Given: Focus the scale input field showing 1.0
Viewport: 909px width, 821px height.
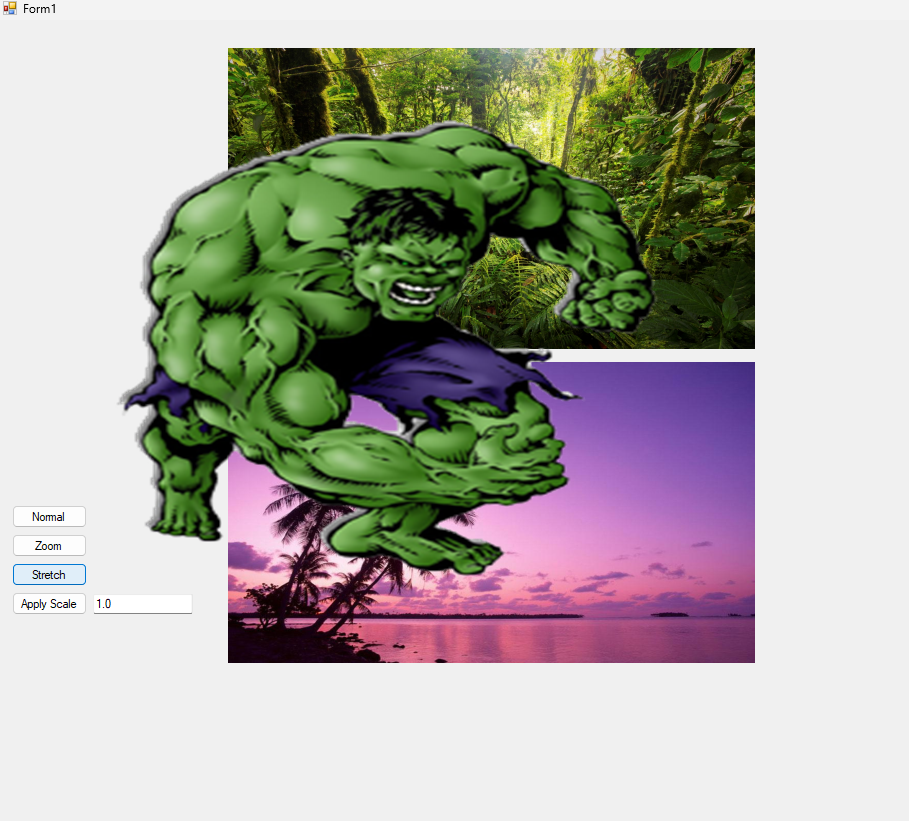Looking at the screenshot, I should (x=143, y=604).
